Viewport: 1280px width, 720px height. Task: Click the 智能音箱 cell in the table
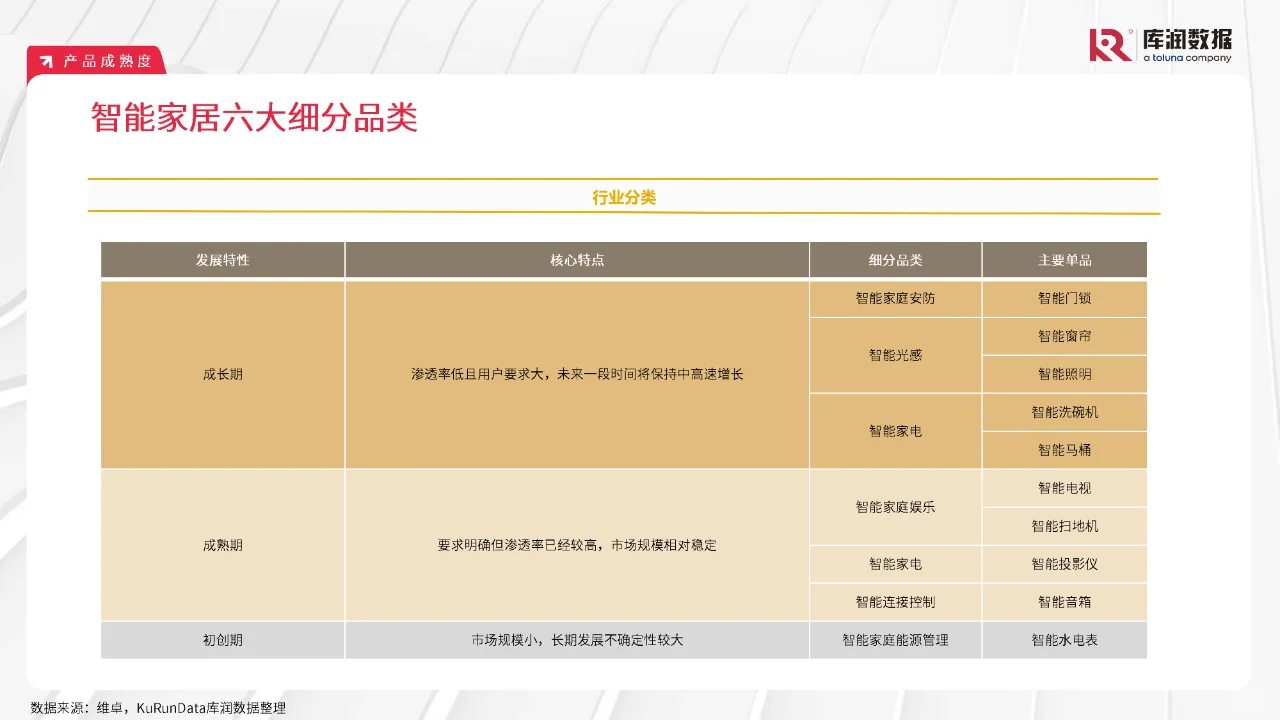click(x=1064, y=602)
